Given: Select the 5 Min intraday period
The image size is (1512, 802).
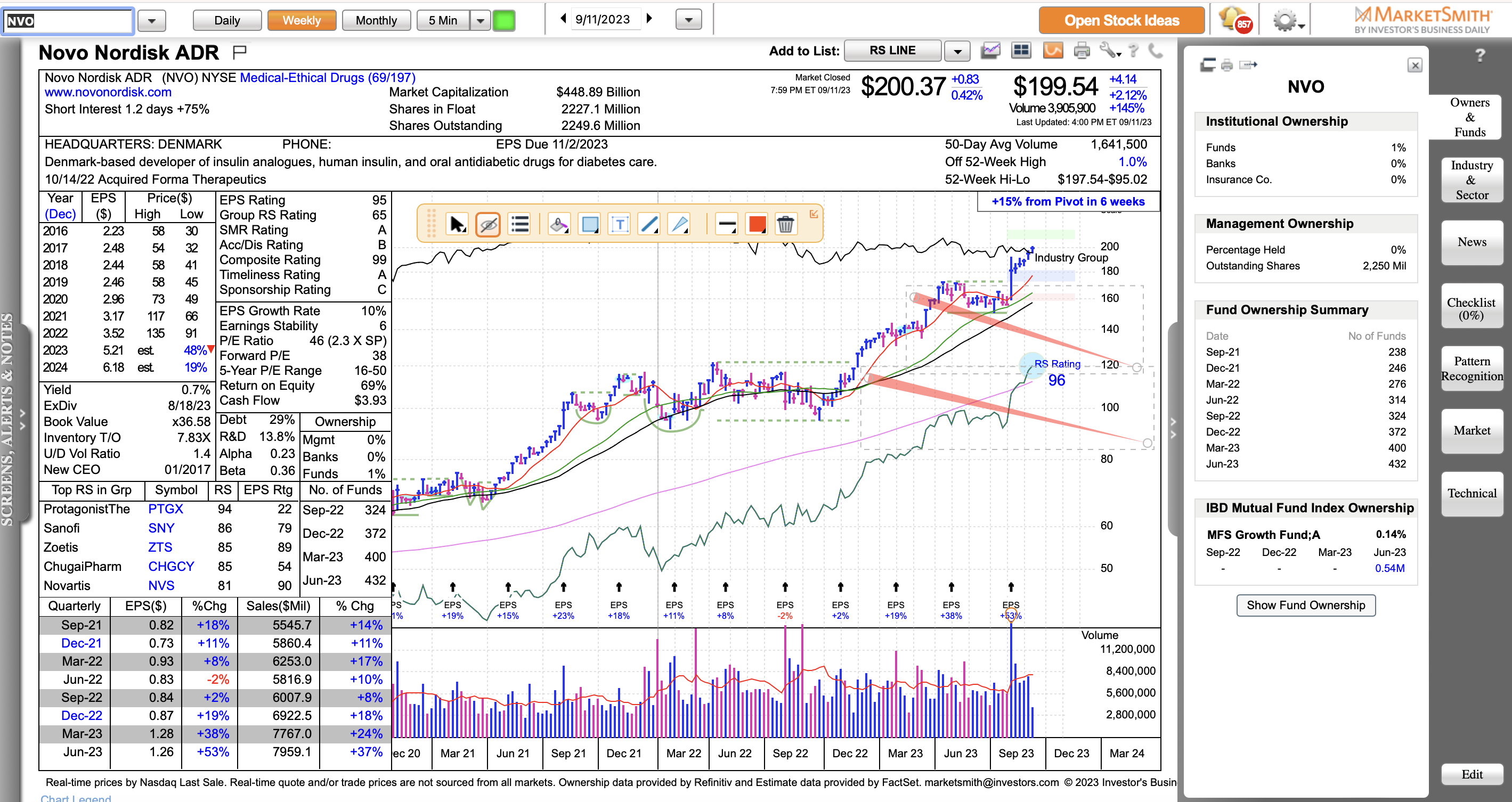Looking at the screenshot, I should click(443, 21).
